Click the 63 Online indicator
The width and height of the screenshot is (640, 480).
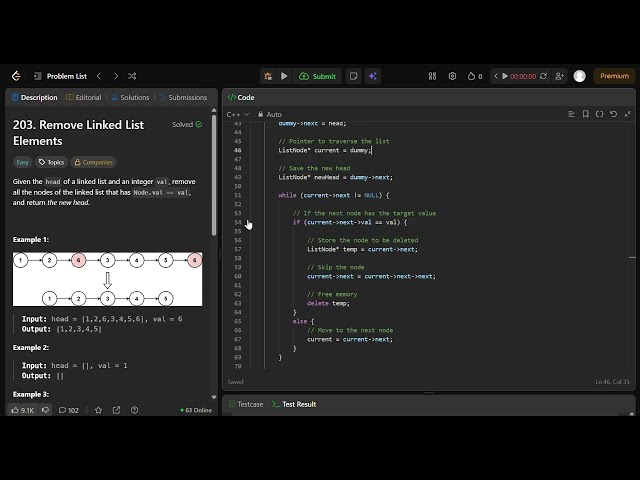[x=196, y=410]
